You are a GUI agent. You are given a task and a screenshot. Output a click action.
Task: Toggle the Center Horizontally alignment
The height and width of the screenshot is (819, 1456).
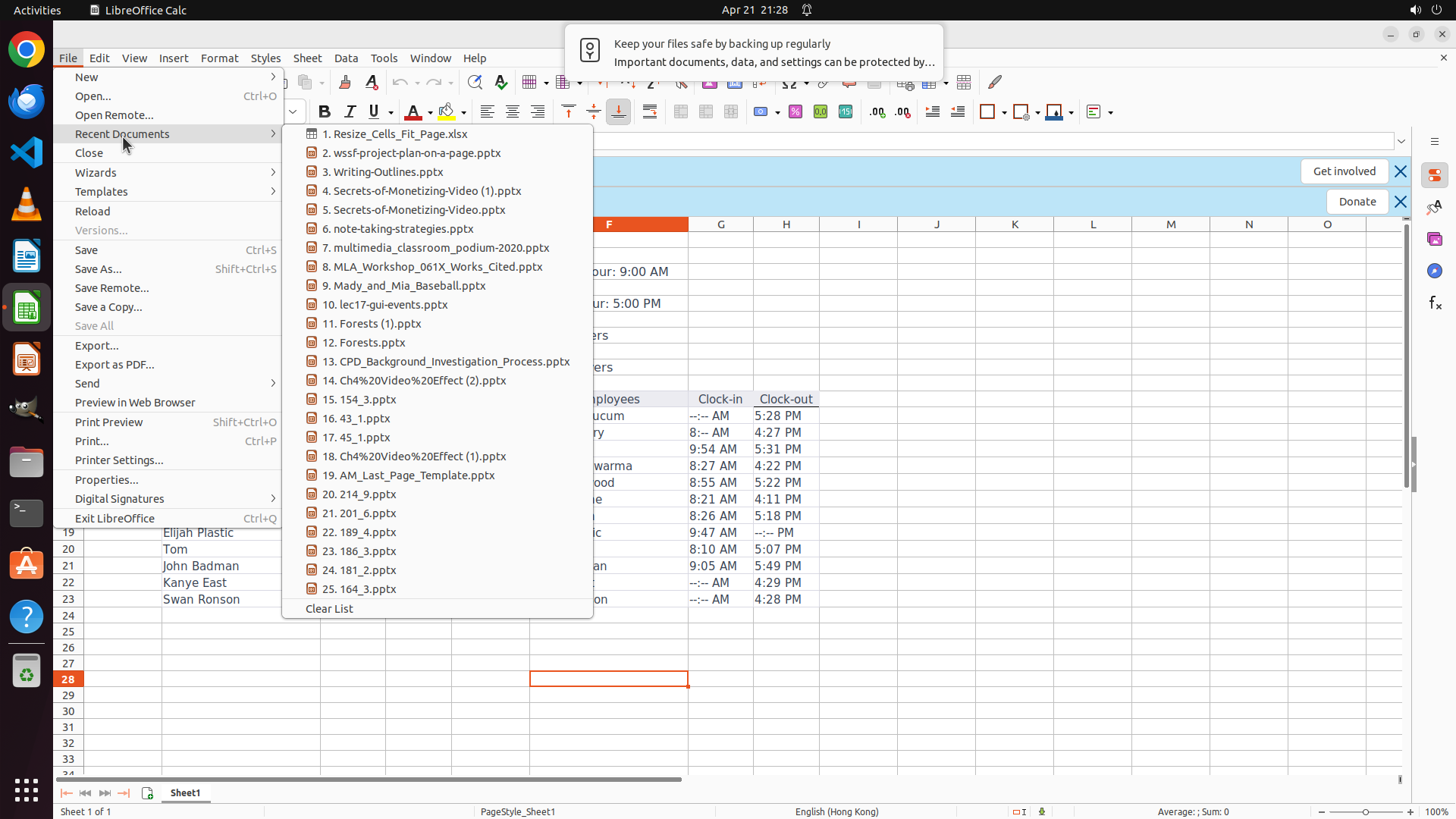(513, 112)
